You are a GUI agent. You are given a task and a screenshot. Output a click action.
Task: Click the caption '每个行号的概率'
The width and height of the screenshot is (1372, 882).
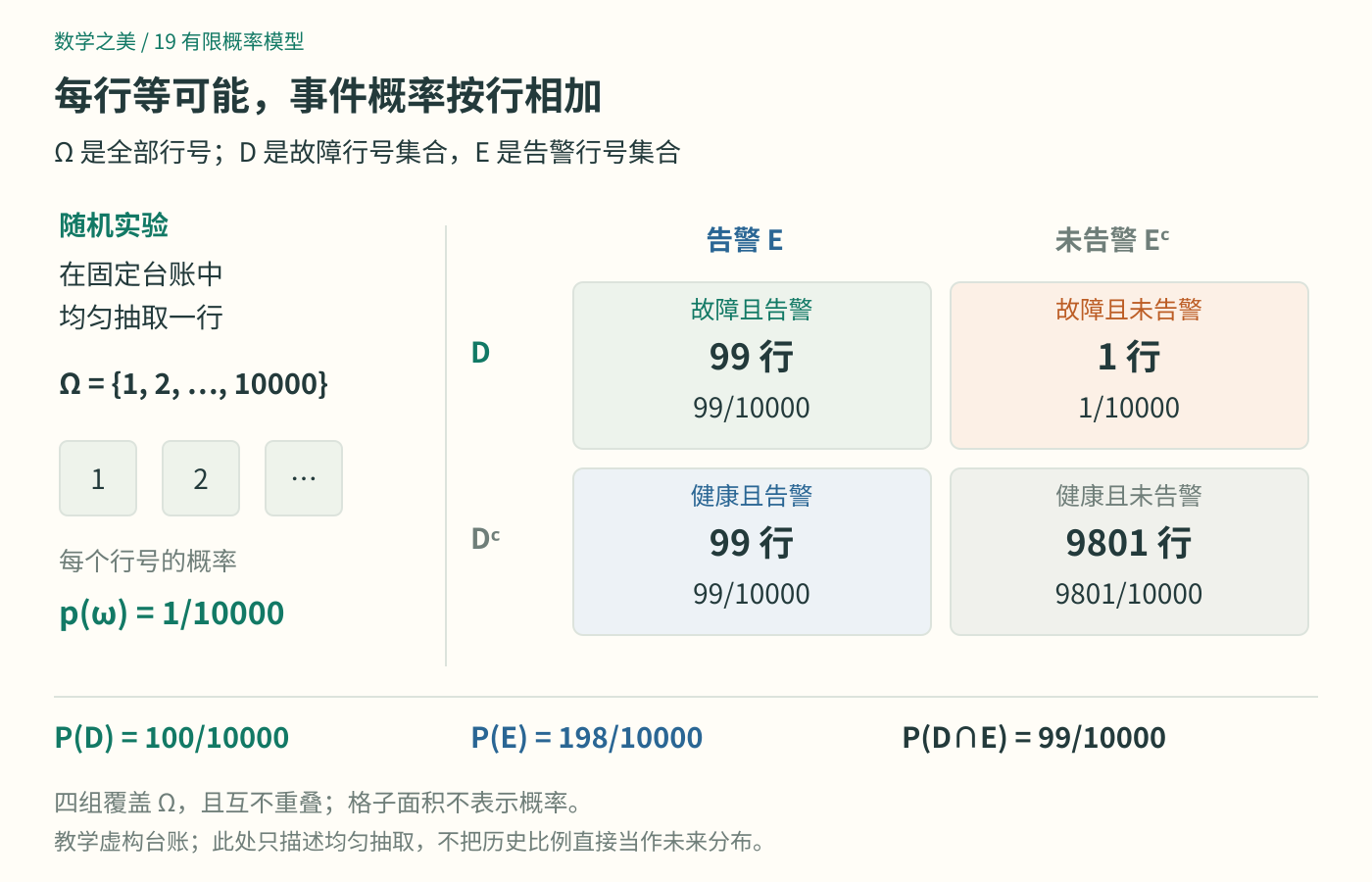[x=148, y=561]
